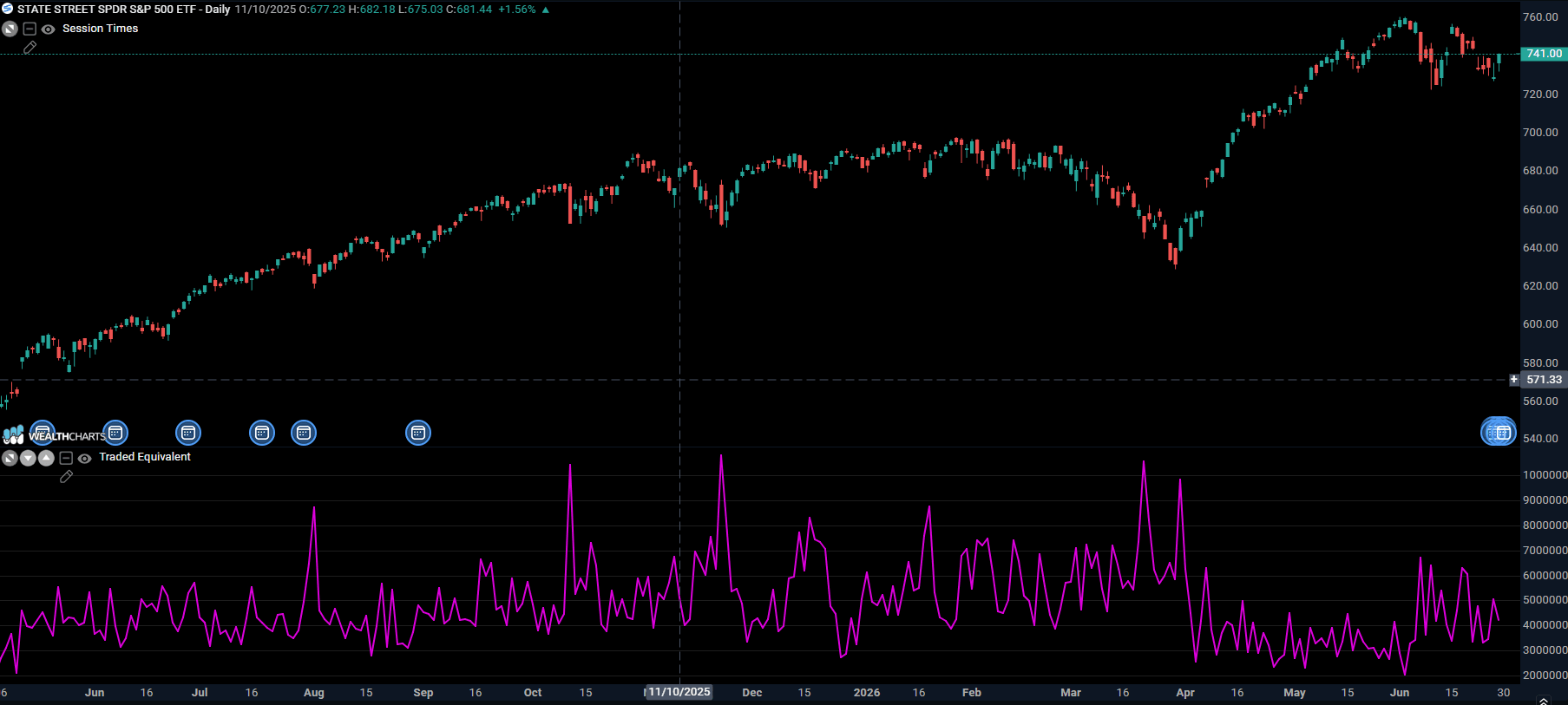Click the Session Times indicator label
The height and width of the screenshot is (705, 1568).
pos(101,29)
